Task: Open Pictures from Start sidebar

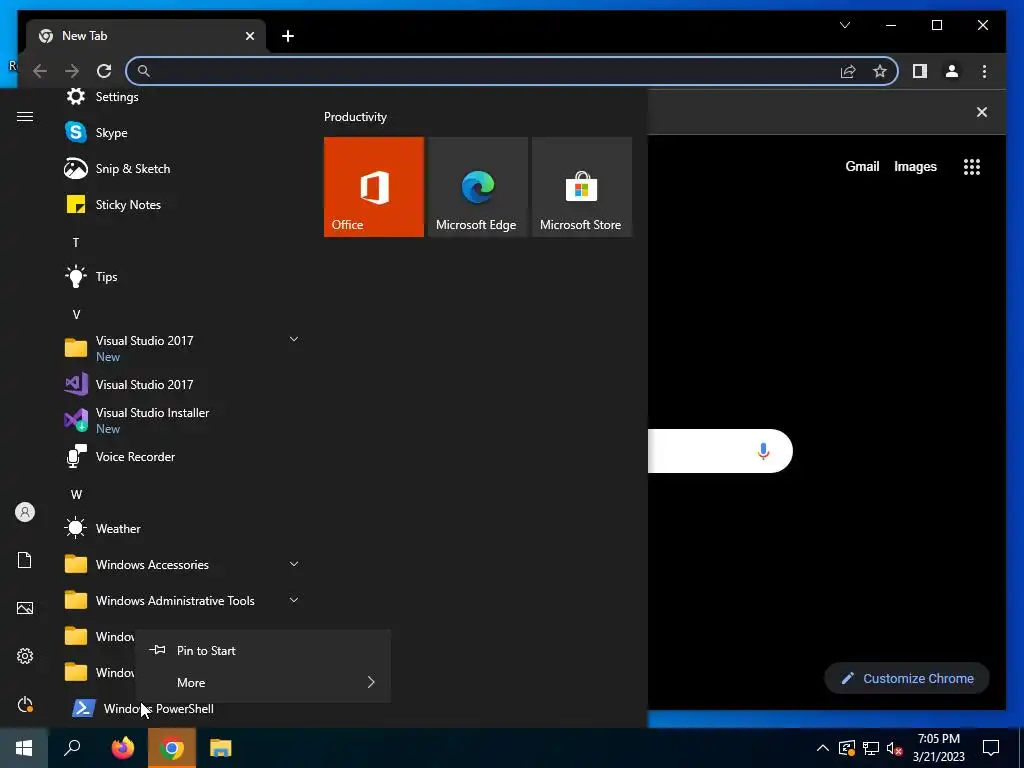Action: (x=25, y=608)
